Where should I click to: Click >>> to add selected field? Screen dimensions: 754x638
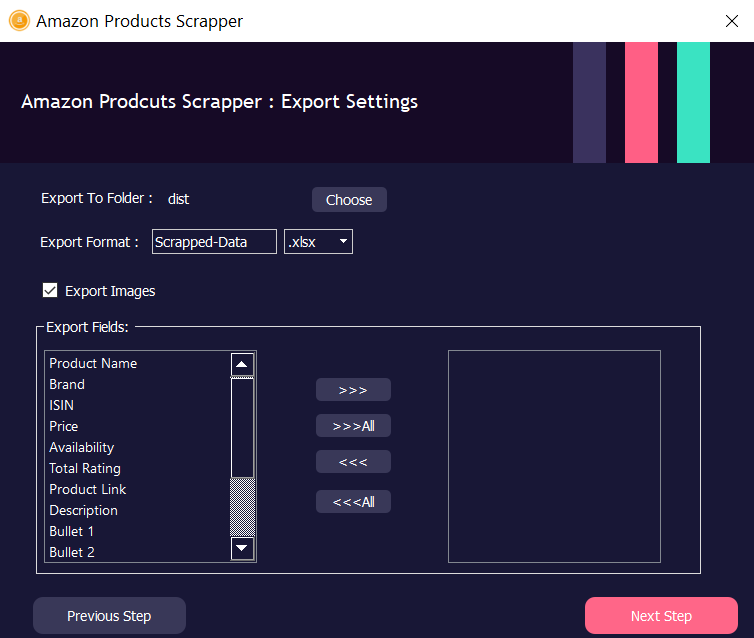[x=353, y=389]
